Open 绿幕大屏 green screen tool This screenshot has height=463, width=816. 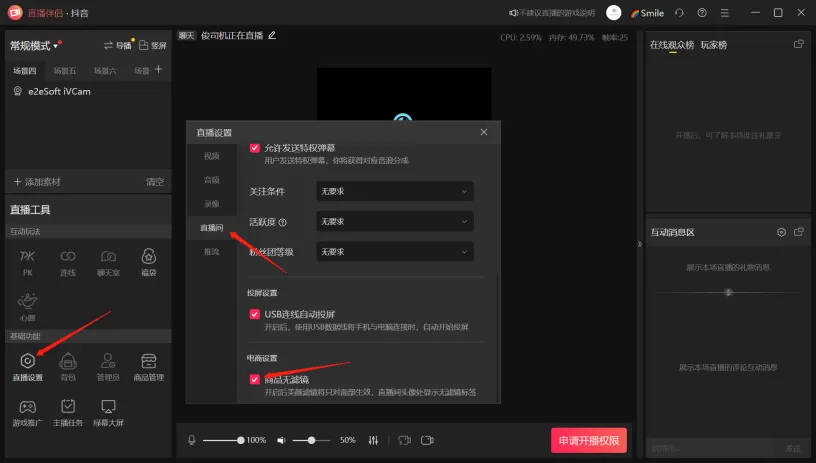108,413
